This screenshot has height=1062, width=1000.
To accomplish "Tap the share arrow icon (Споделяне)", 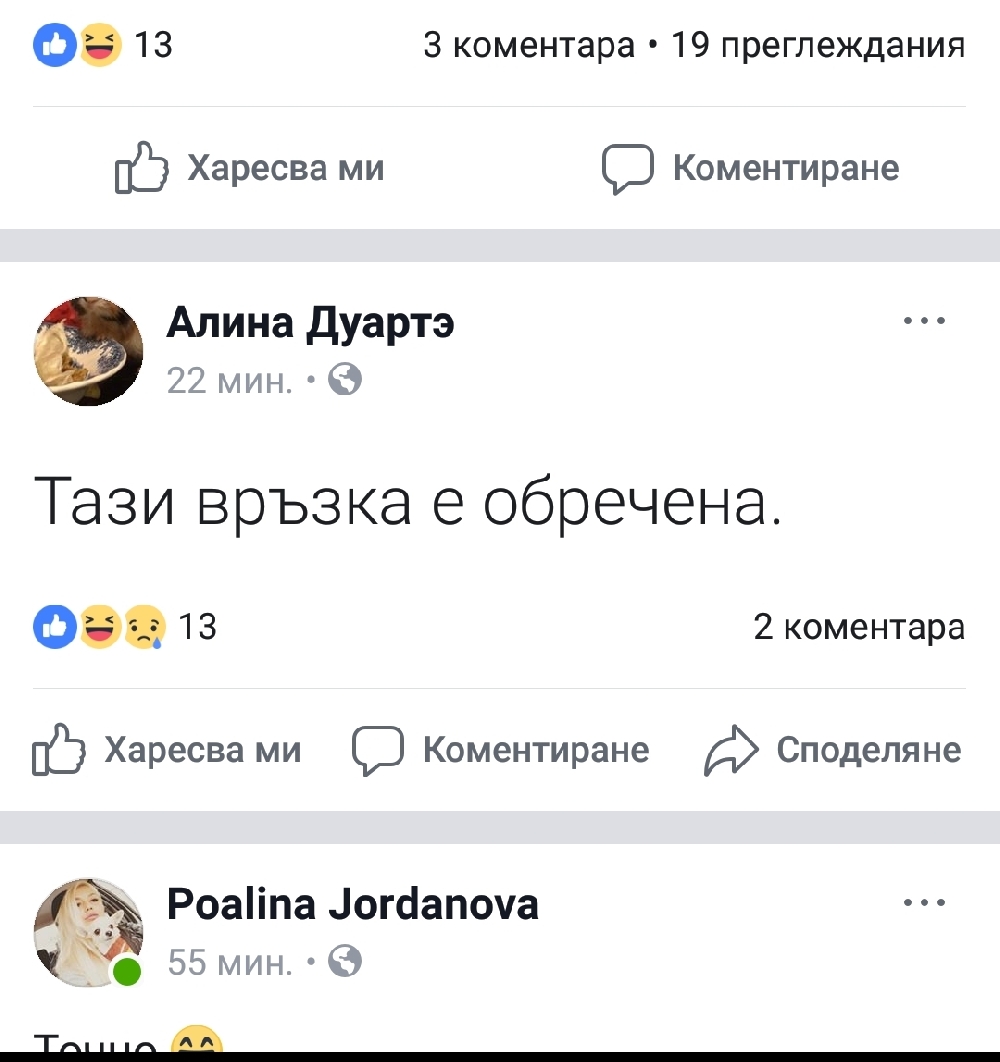I will 731,751.
